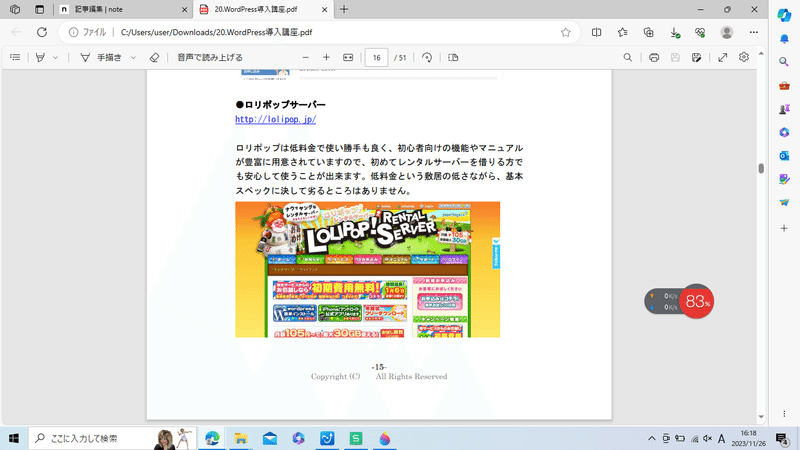This screenshot has width=800, height=450.
Task: Open the workspaces icon in title bar
Action: coord(15,9)
